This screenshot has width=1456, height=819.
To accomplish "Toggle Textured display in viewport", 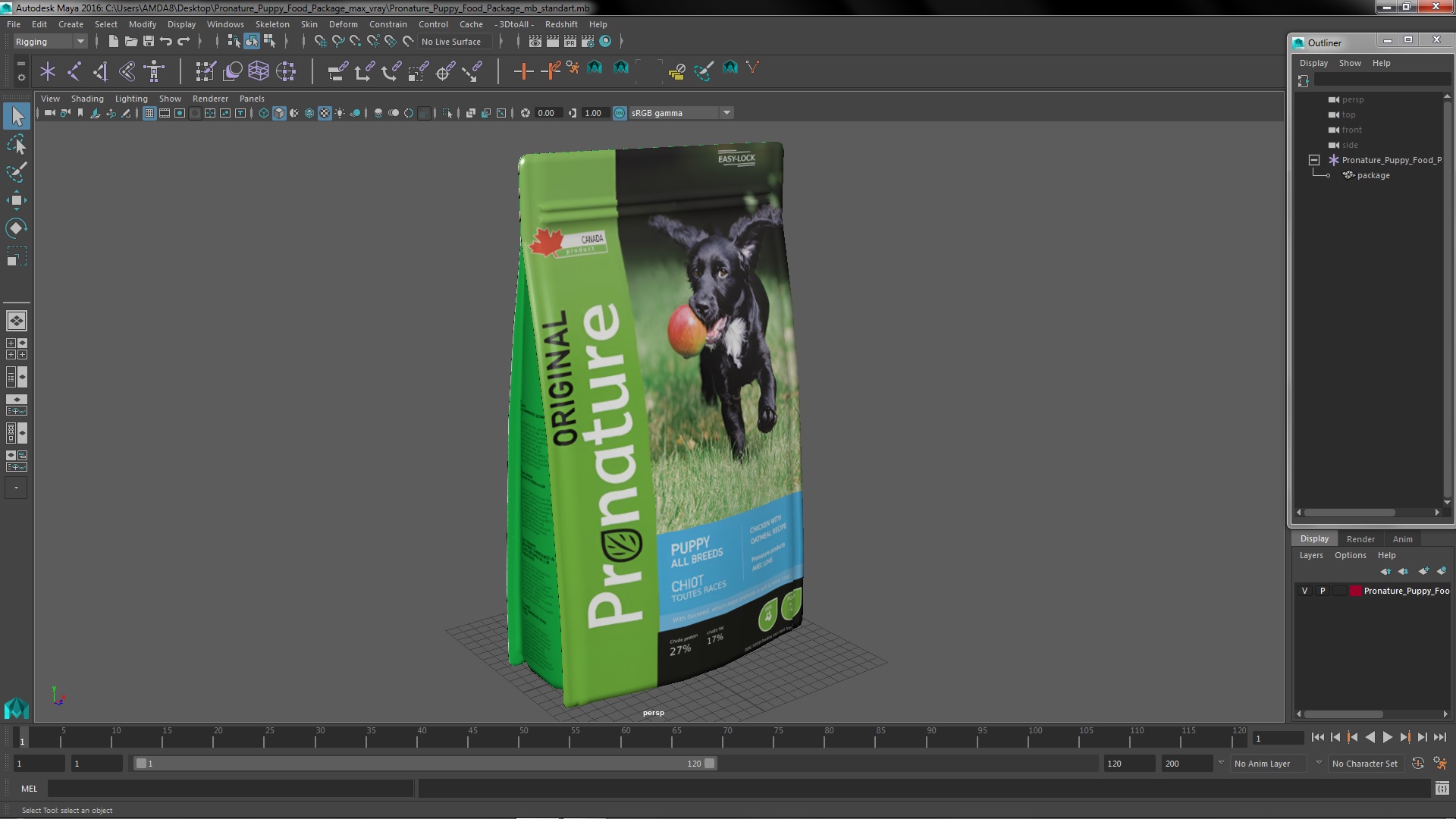I will tap(325, 113).
